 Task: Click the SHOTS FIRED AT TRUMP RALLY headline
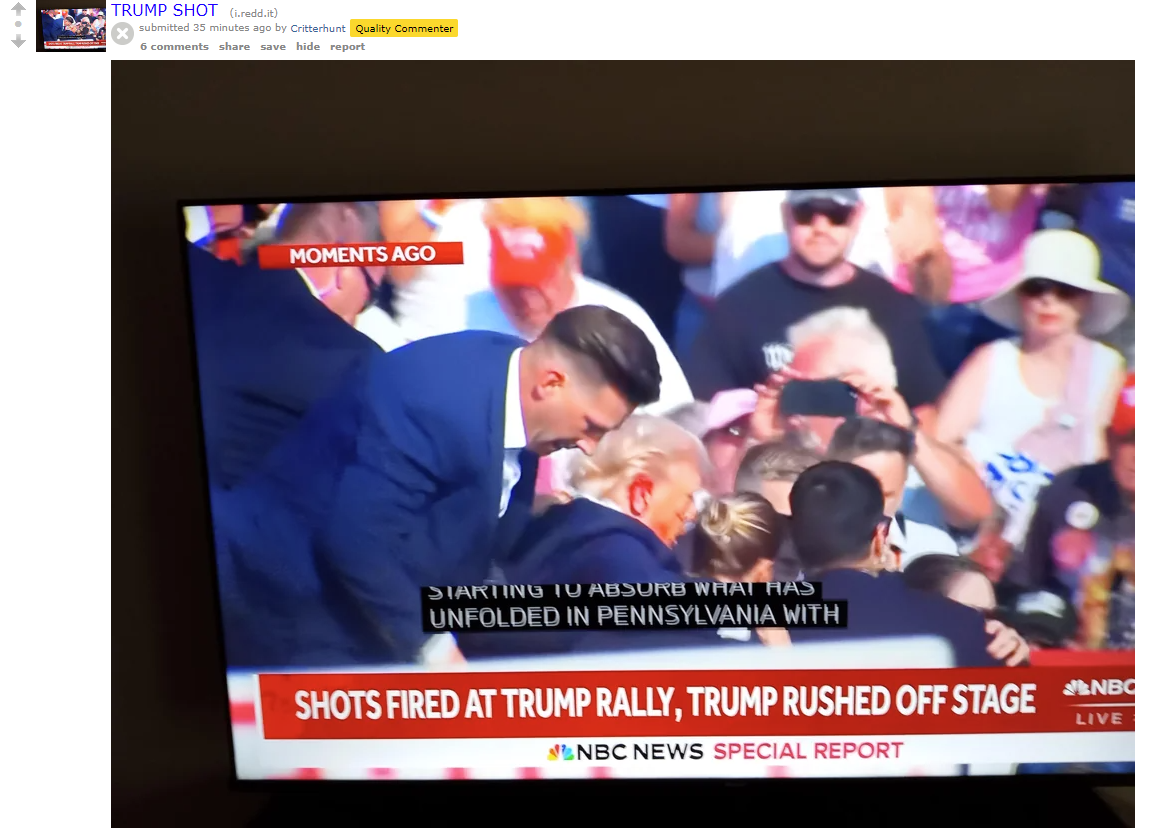pos(664,702)
